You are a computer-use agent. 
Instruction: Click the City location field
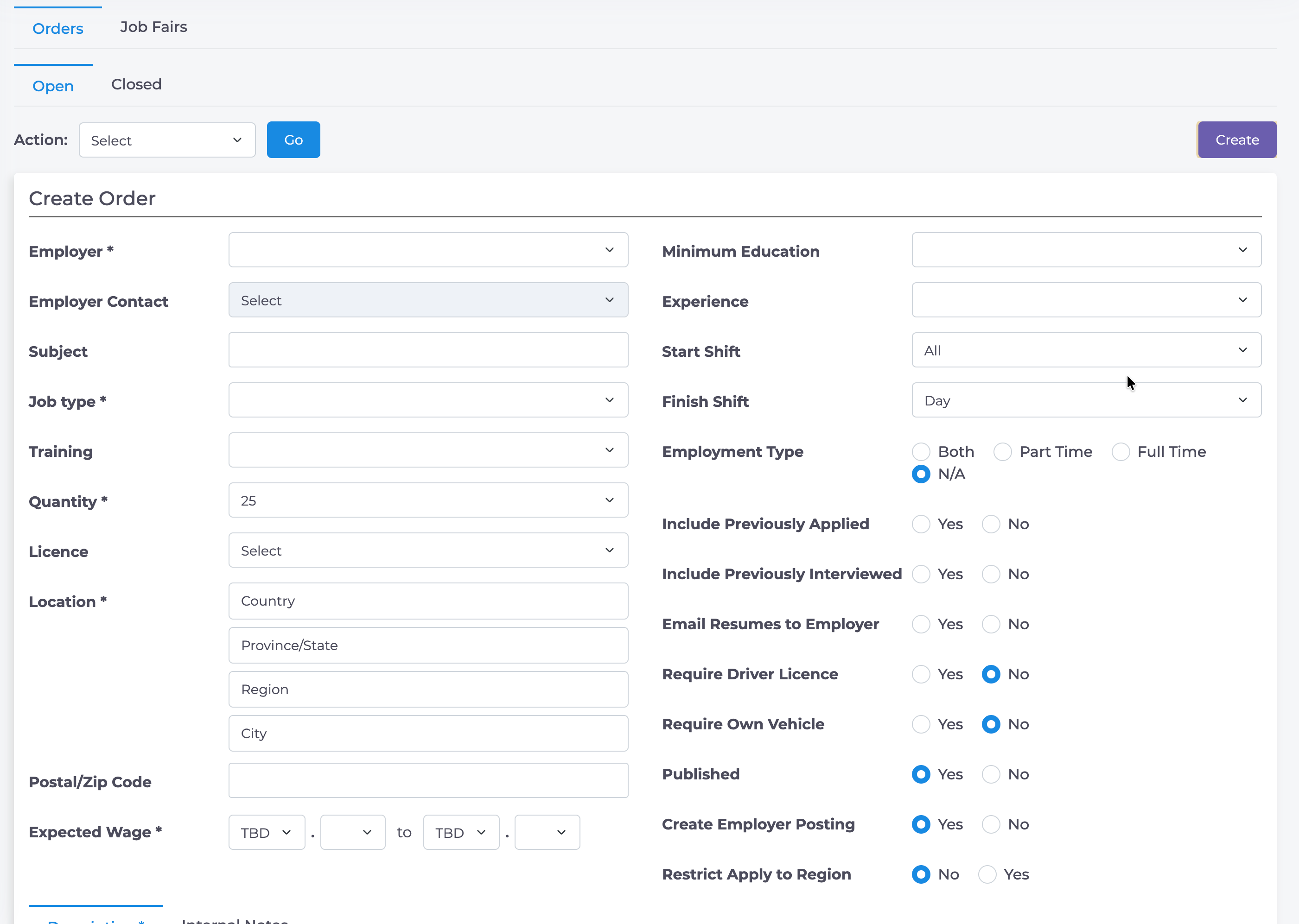428,734
